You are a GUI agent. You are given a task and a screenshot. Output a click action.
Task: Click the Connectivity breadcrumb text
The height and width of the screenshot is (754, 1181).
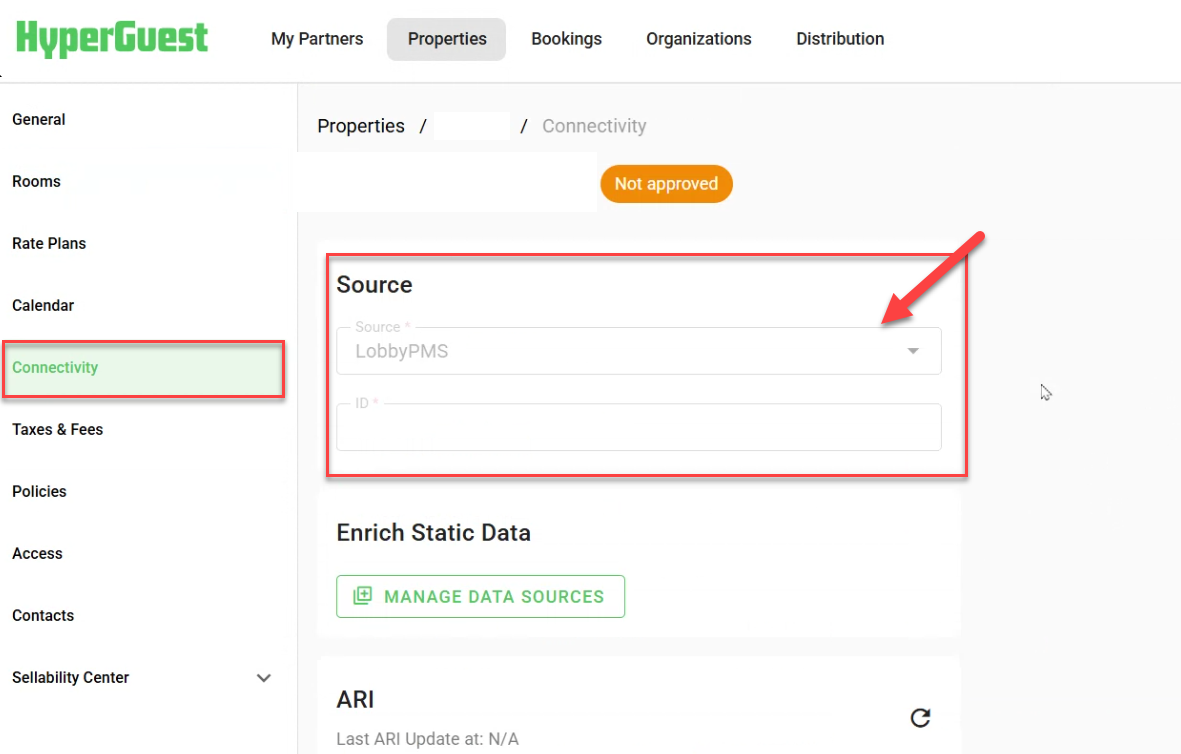click(x=594, y=126)
